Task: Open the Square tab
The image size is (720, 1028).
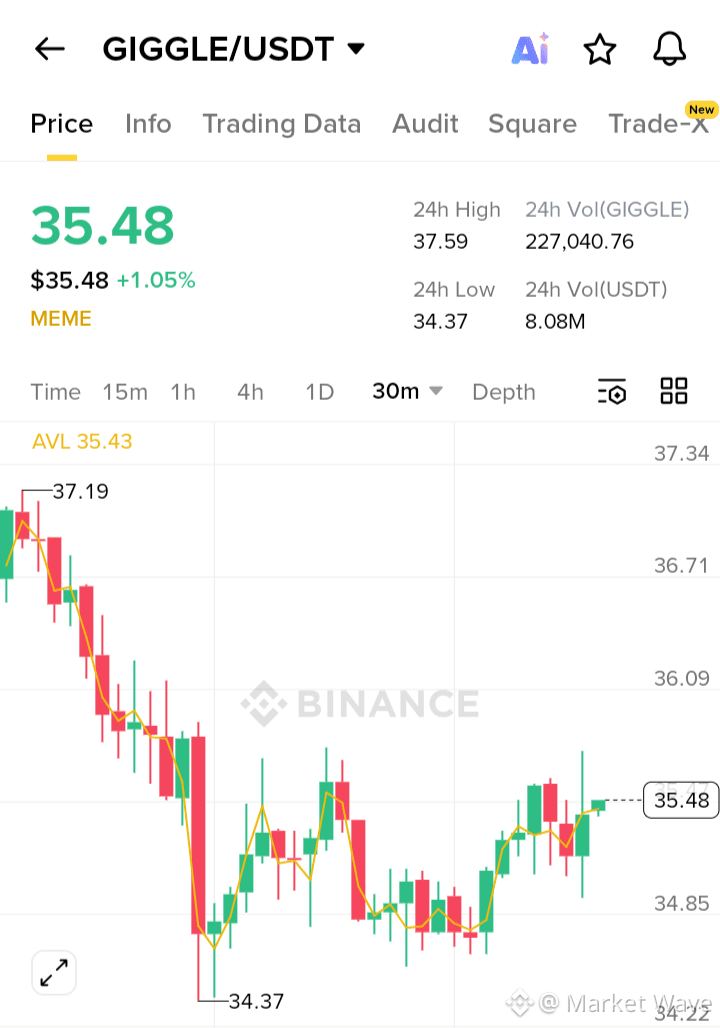Action: coord(532,124)
